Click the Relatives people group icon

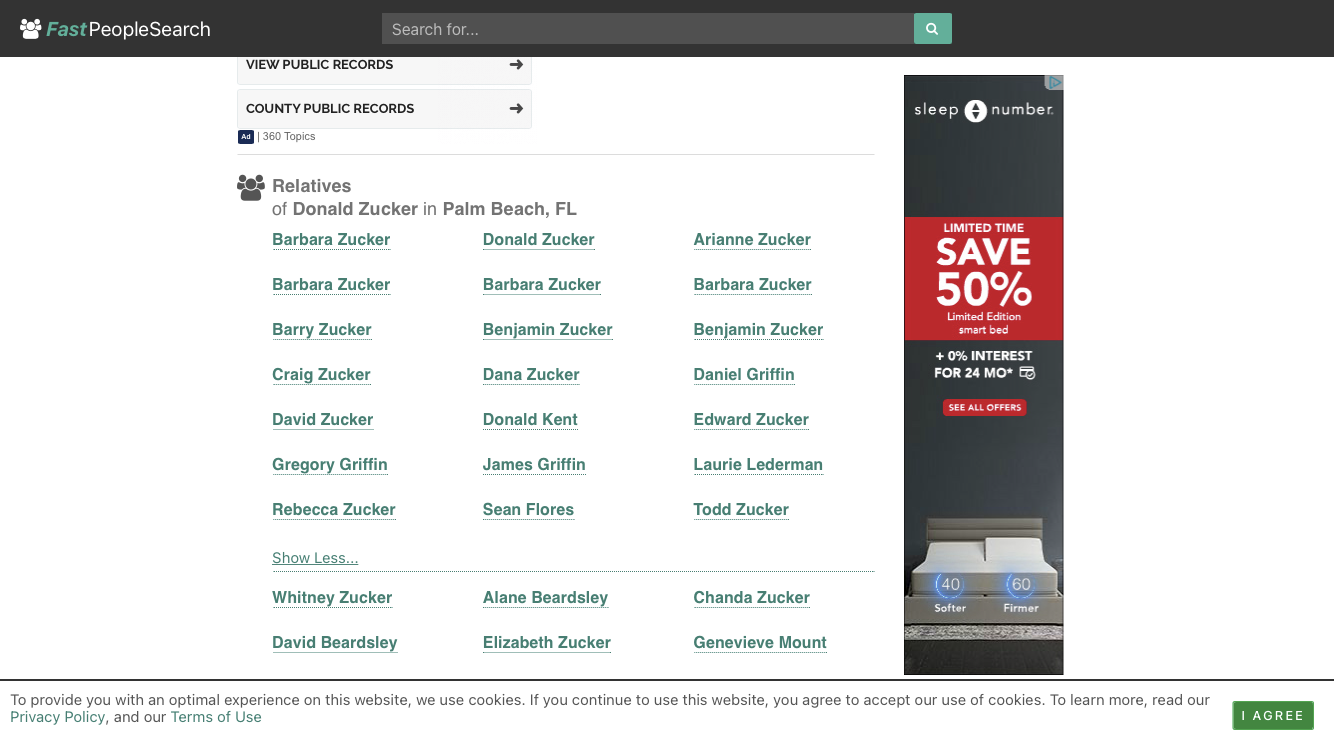pyautogui.click(x=251, y=188)
